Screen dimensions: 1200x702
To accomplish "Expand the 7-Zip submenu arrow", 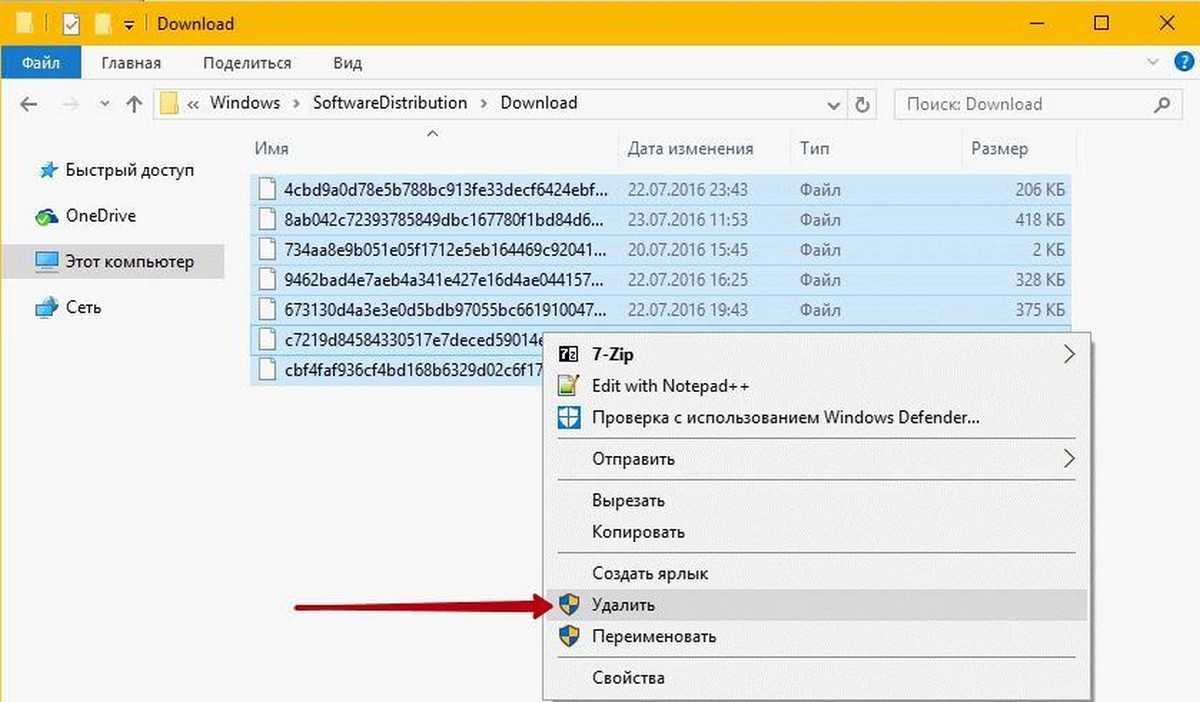I will 1069,354.
